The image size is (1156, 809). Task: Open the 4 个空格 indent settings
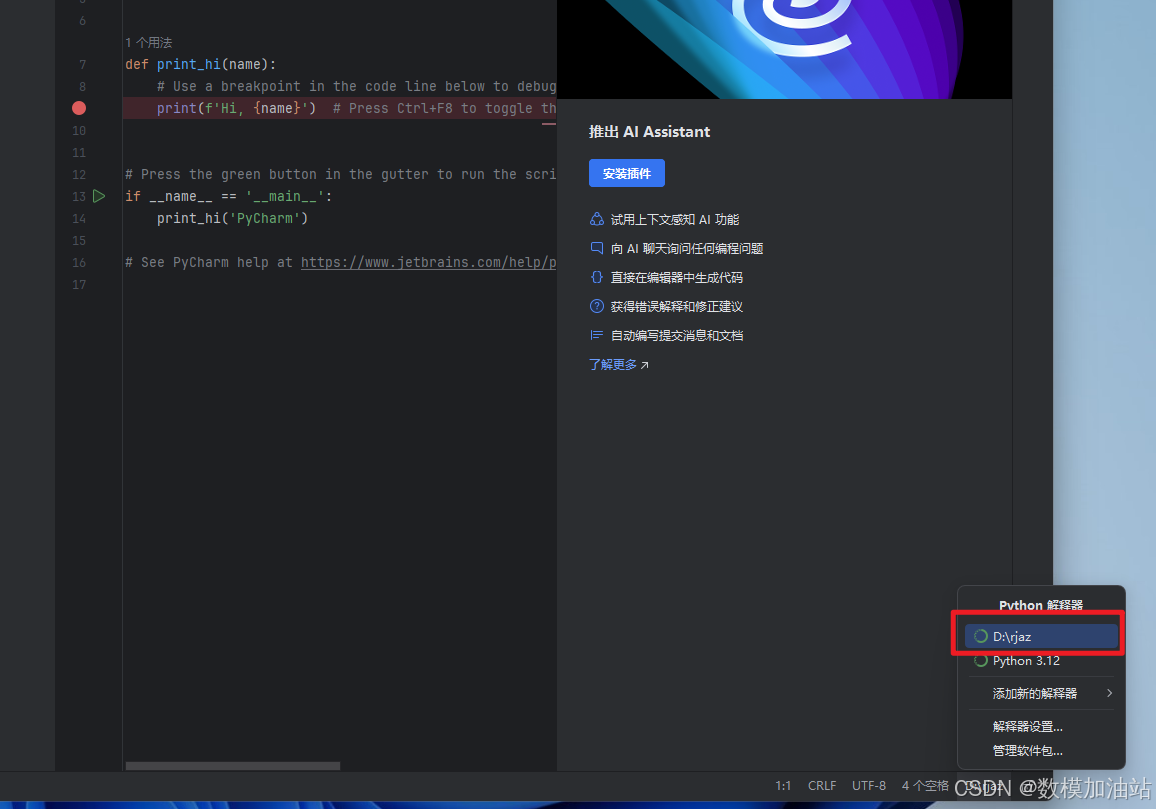[x=924, y=786]
